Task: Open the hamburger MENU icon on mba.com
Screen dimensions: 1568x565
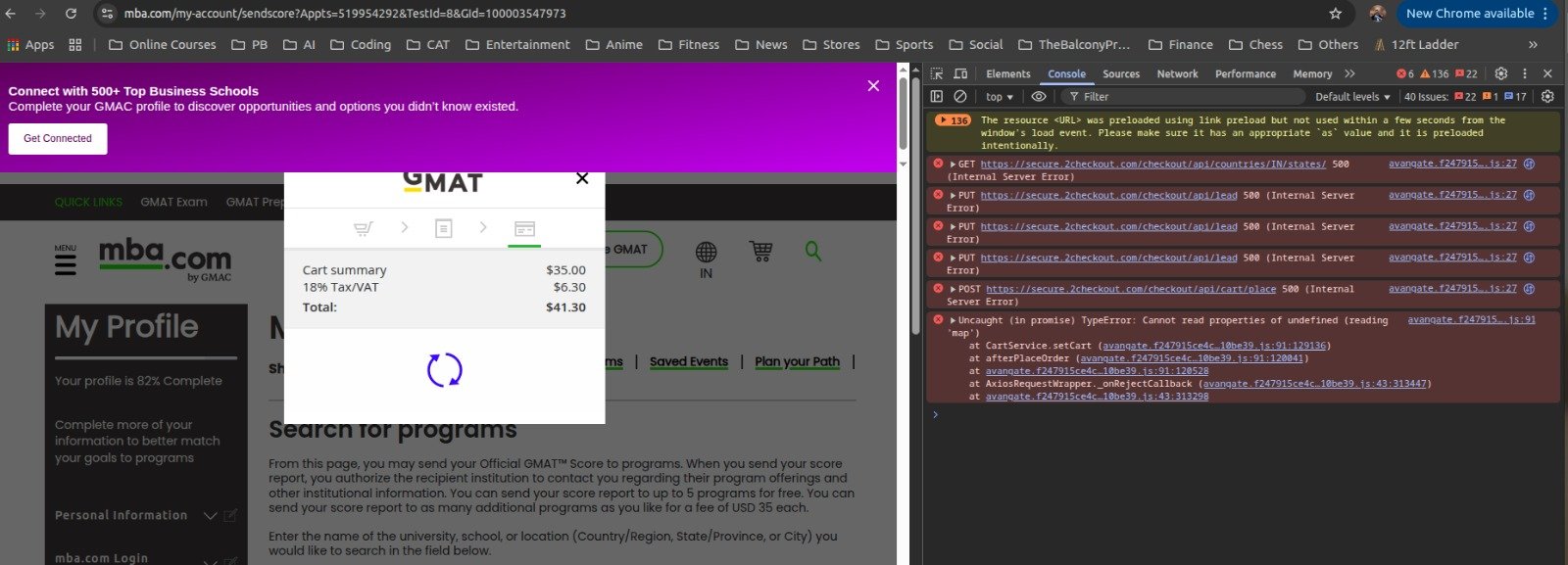Action: tap(65, 263)
